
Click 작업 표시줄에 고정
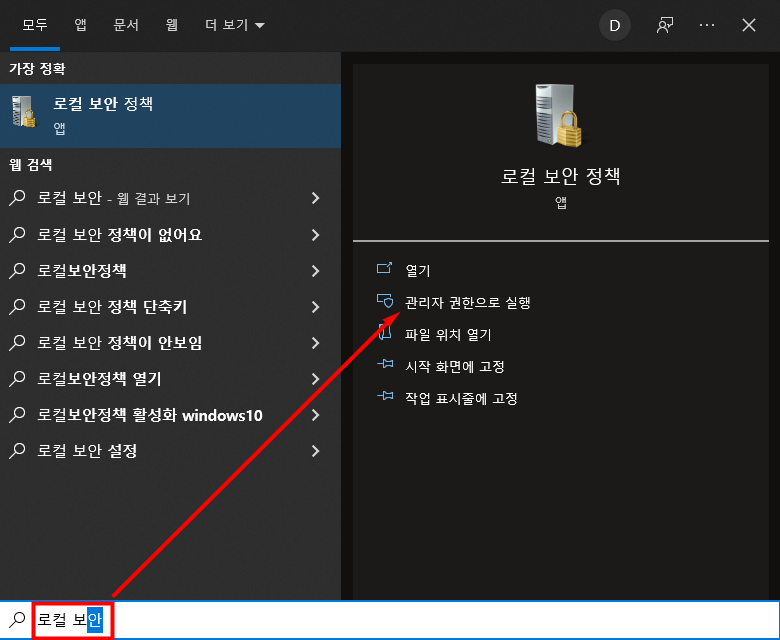461,398
